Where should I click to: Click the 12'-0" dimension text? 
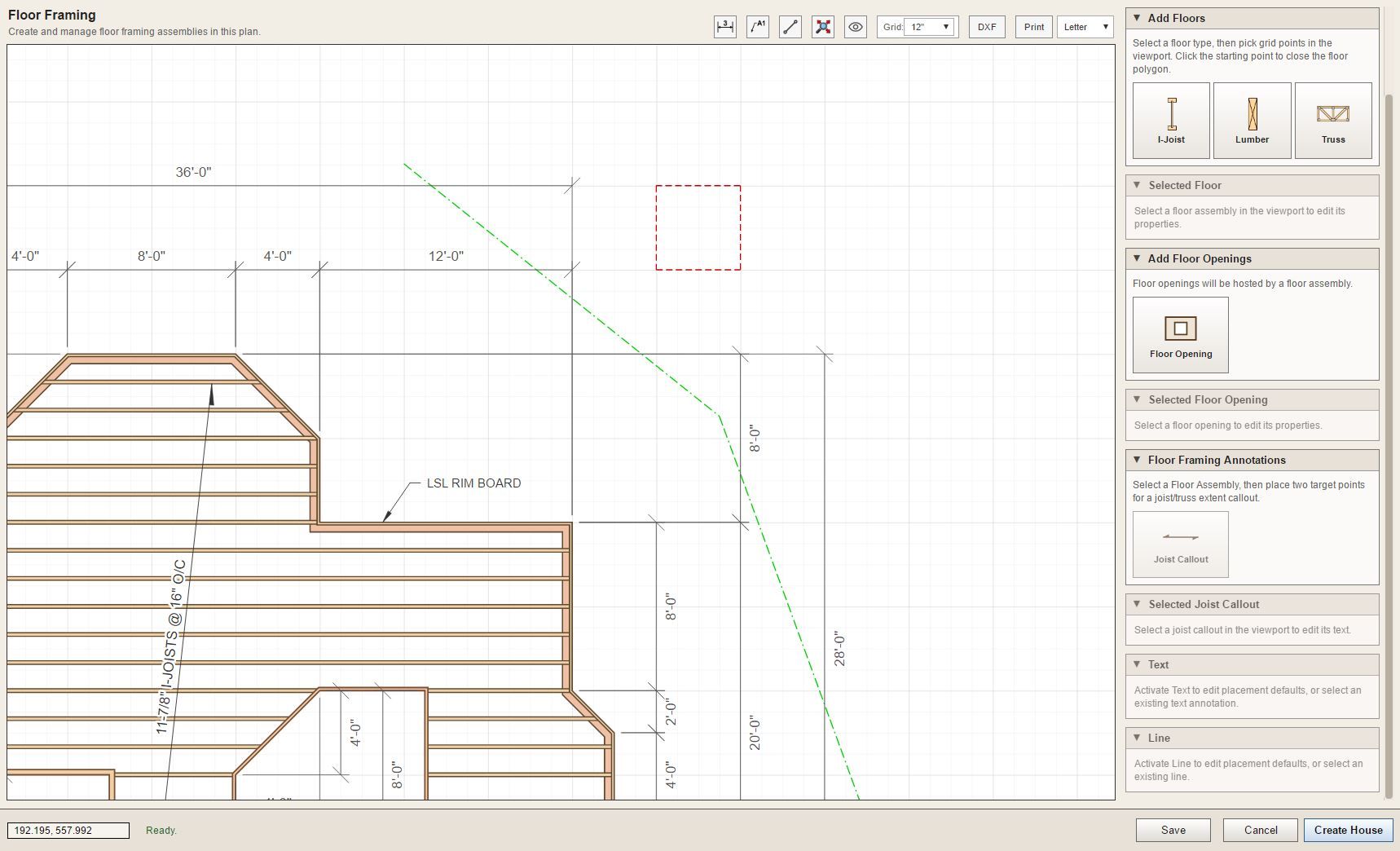[x=446, y=256]
